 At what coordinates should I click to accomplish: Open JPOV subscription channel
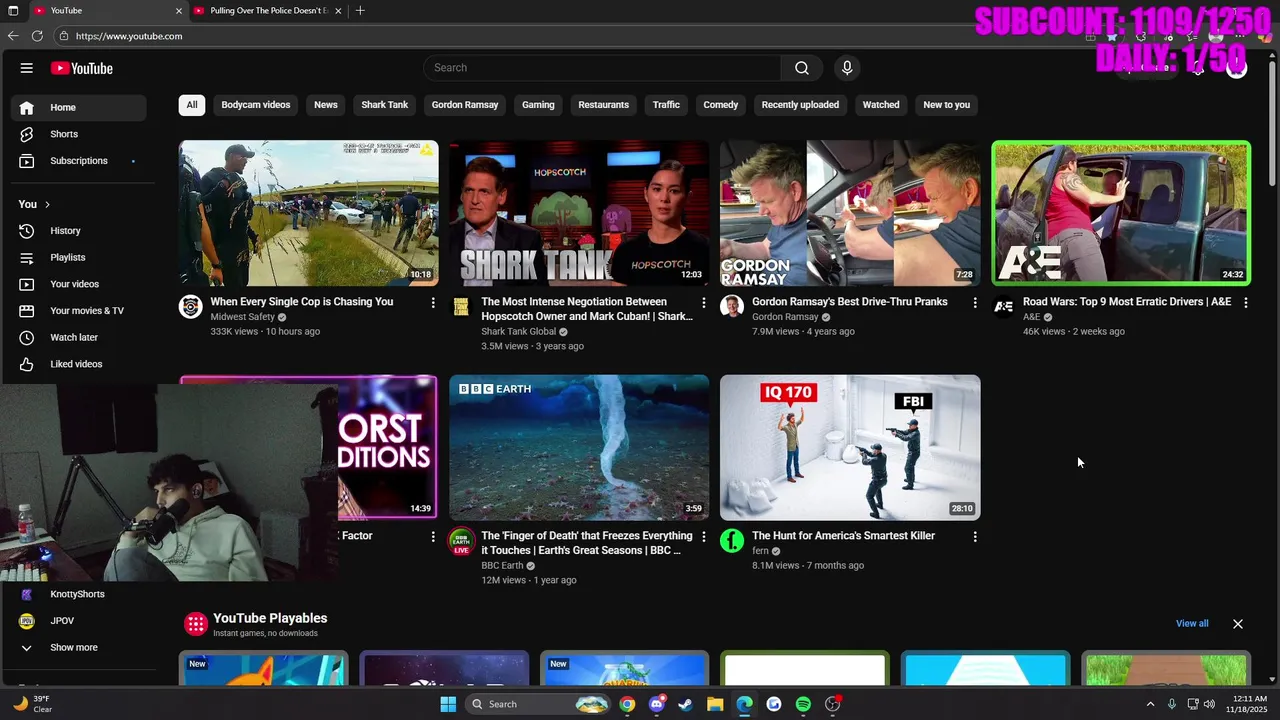pyautogui.click(x=79, y=621)
